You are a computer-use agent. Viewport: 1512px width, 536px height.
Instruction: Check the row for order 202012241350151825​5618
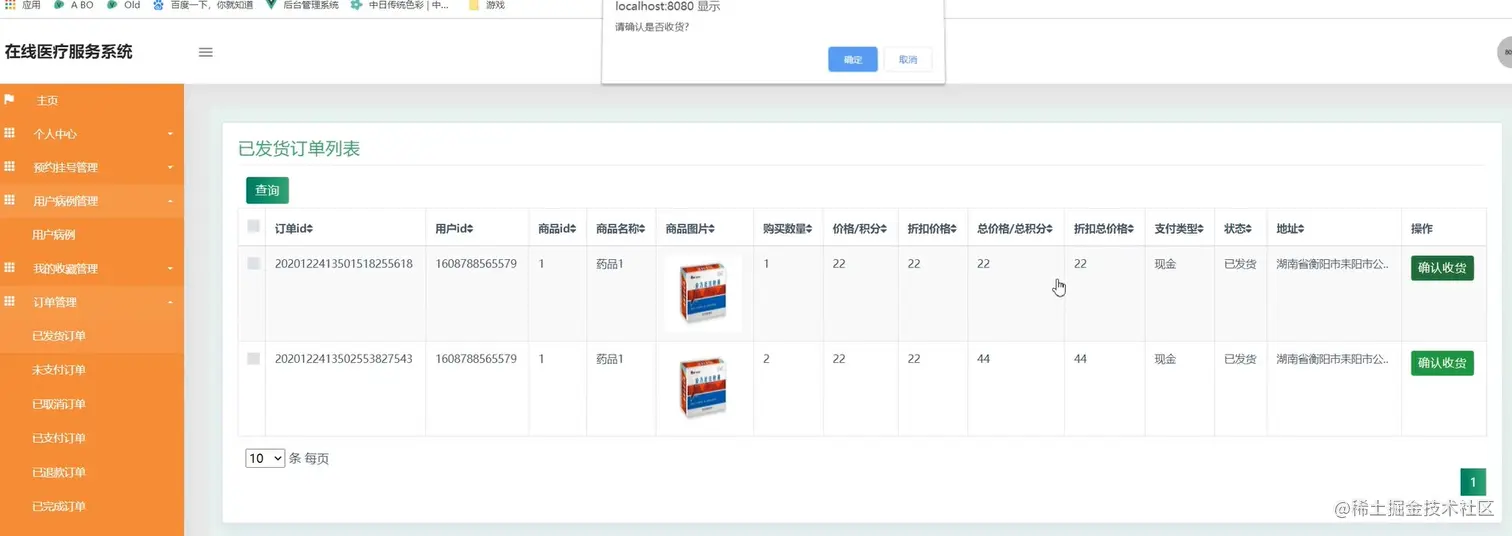pyautogui.click(x=253, y=263)
